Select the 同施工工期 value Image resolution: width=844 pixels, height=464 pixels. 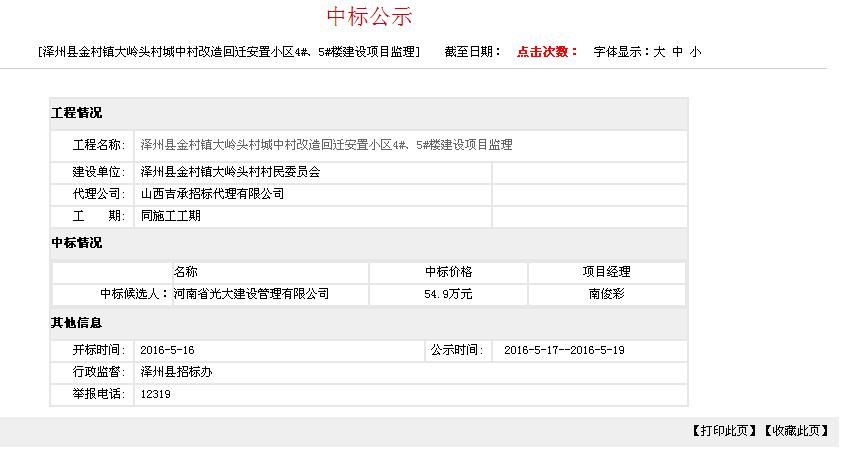point(171,216)
